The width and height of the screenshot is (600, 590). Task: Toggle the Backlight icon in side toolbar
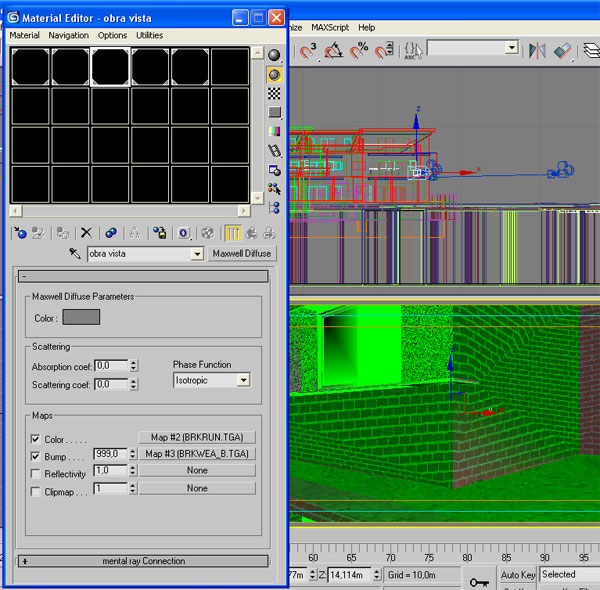click(274, 75)
